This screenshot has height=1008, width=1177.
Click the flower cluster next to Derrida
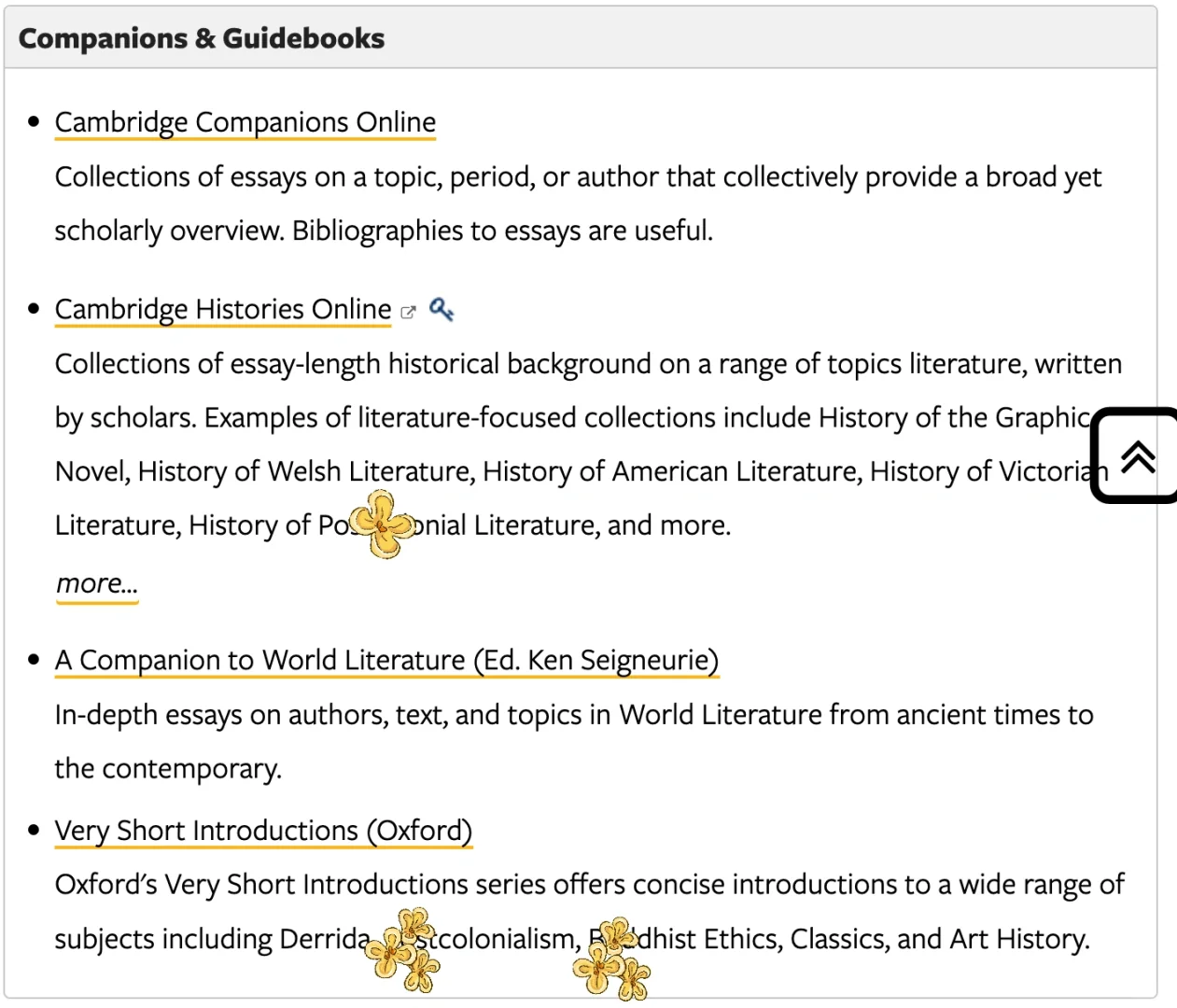point(402,950)
